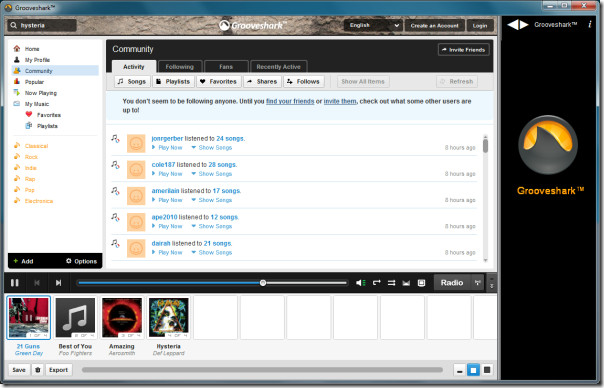
Task: Select the Best of You queue thumbnail
Action: [75, 318]
